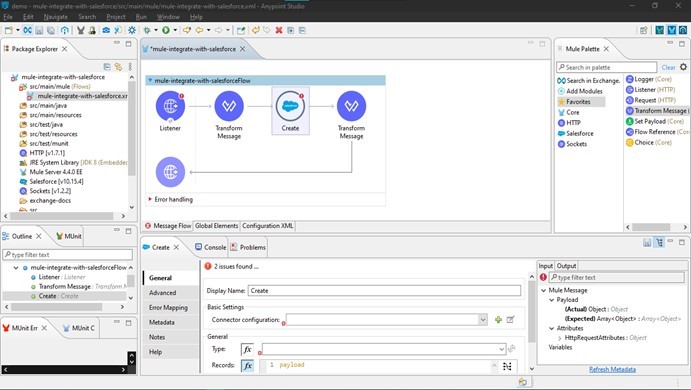Toggle the fx button for Records
This screenshot has width=691, height=390.
click(x=247, y=365)
